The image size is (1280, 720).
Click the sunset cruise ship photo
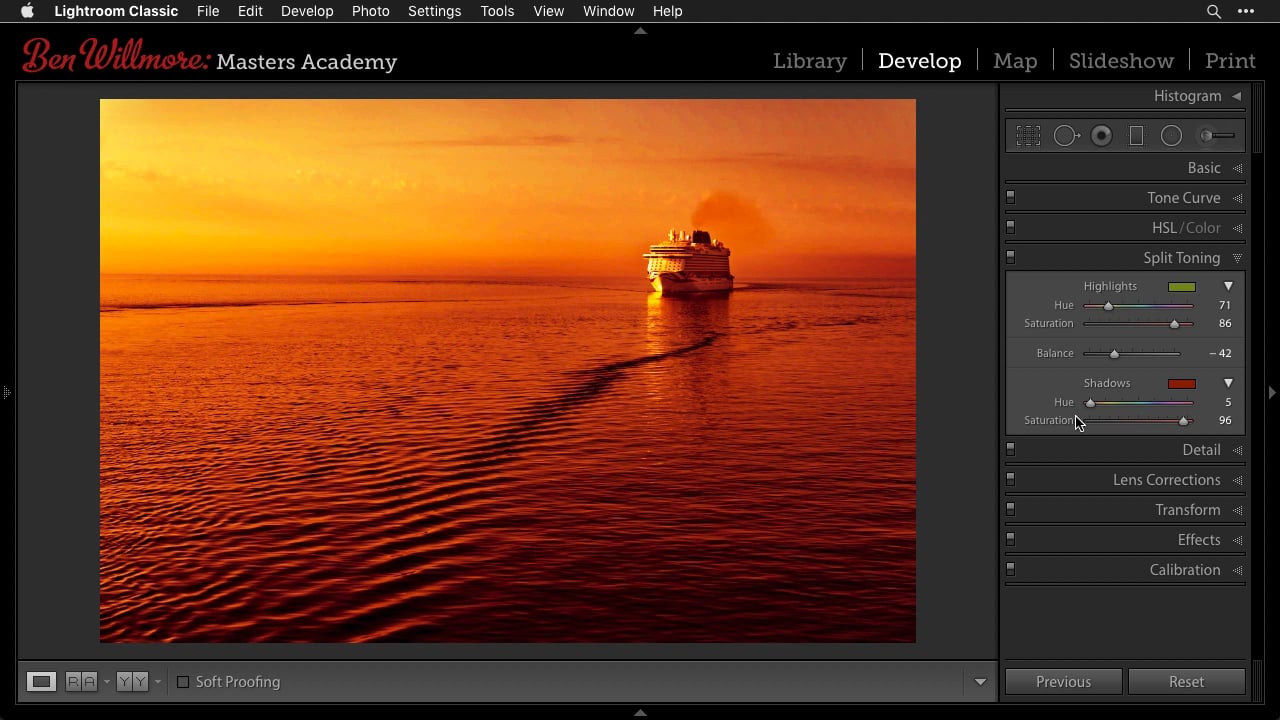click(507, 371)
